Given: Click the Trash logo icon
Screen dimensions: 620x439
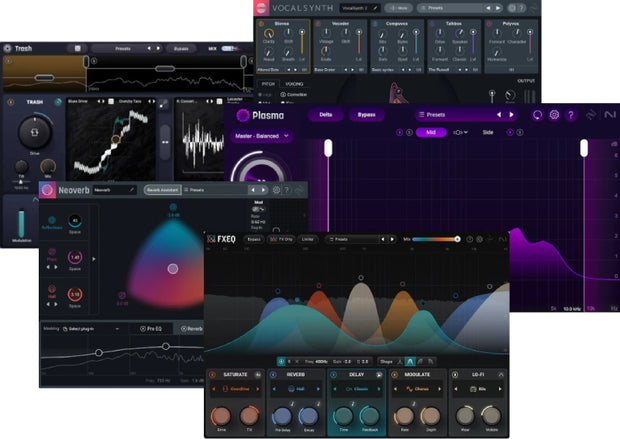Looking at the screenshot, I should pyautogui.click(x=8, y=48).
